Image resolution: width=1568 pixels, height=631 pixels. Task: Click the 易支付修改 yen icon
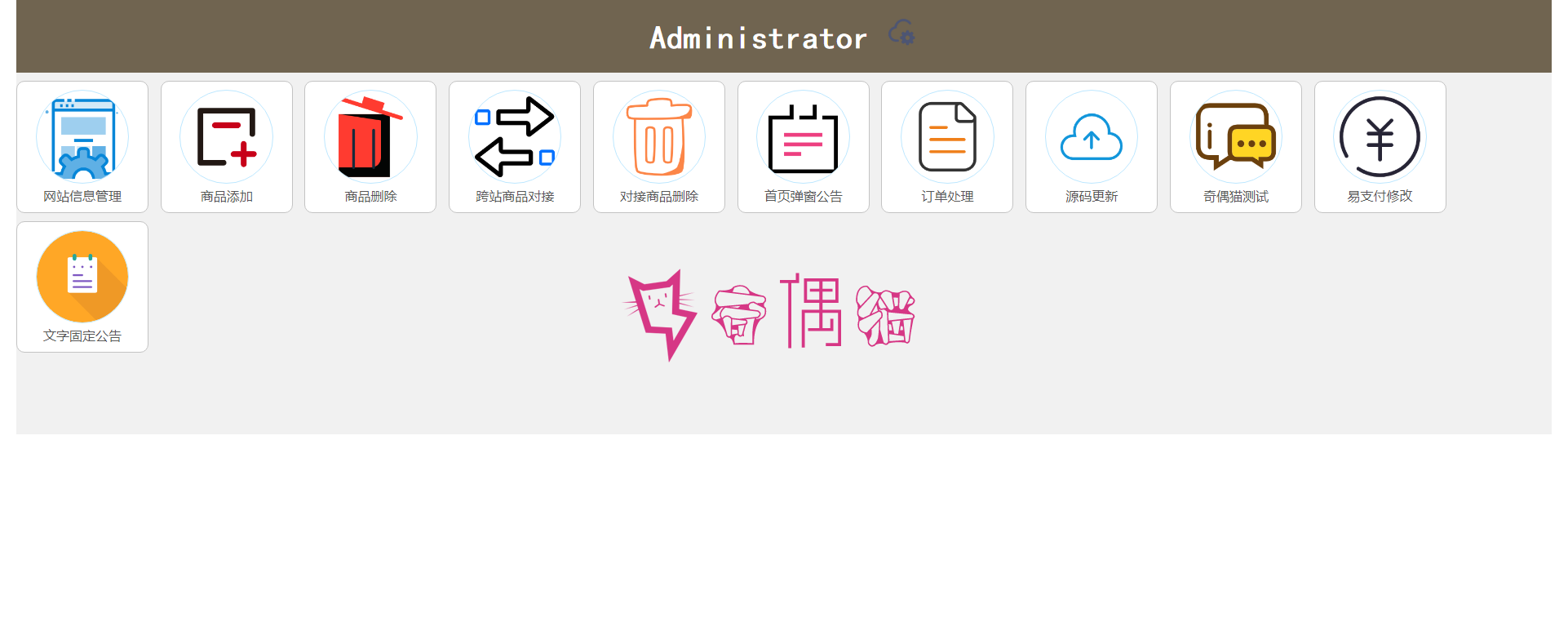click(x=1380, y=136)
